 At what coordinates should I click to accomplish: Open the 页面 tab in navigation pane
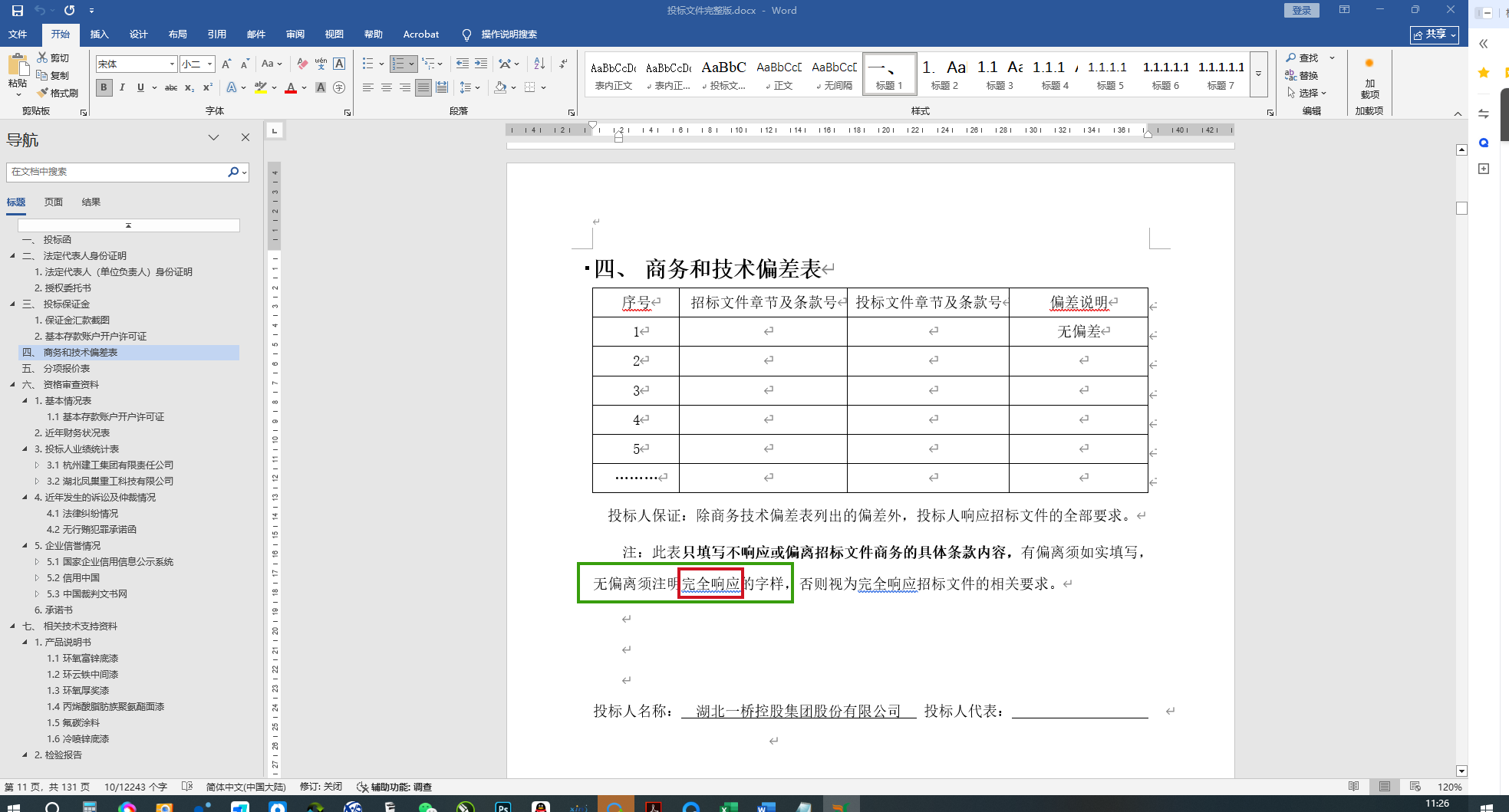coord(54,202)
